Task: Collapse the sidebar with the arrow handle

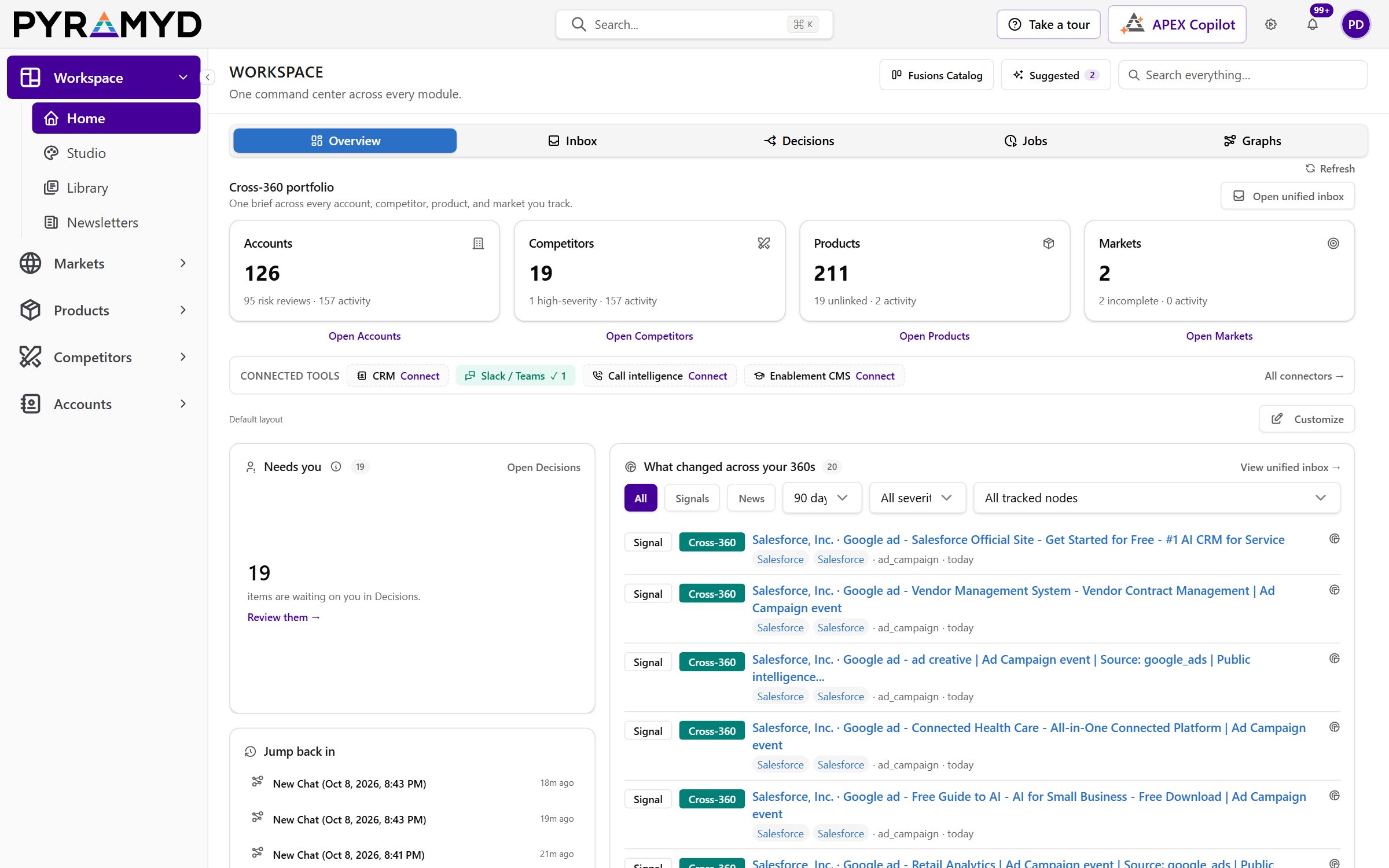Action: tap(208, 77)
